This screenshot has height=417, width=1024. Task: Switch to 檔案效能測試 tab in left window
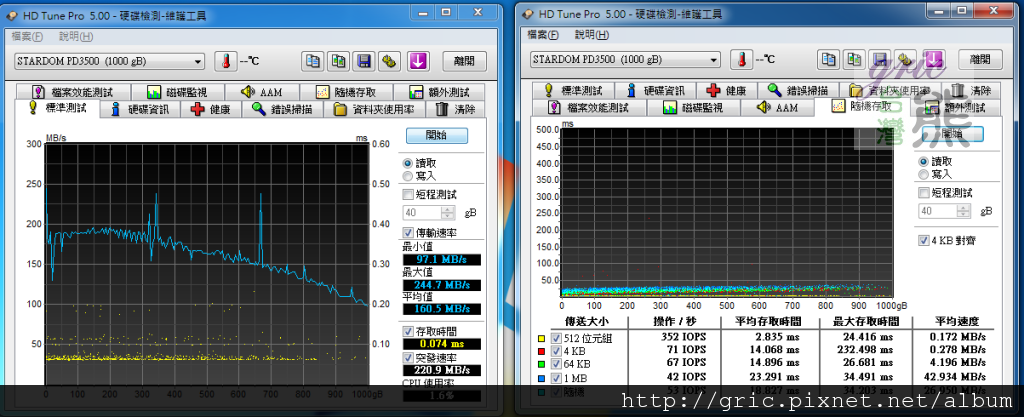[x=73, y=92]
